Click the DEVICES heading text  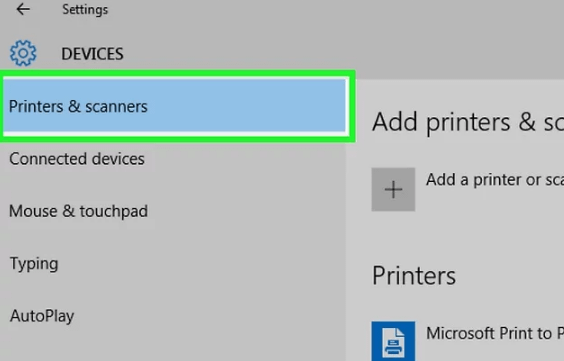92,54
